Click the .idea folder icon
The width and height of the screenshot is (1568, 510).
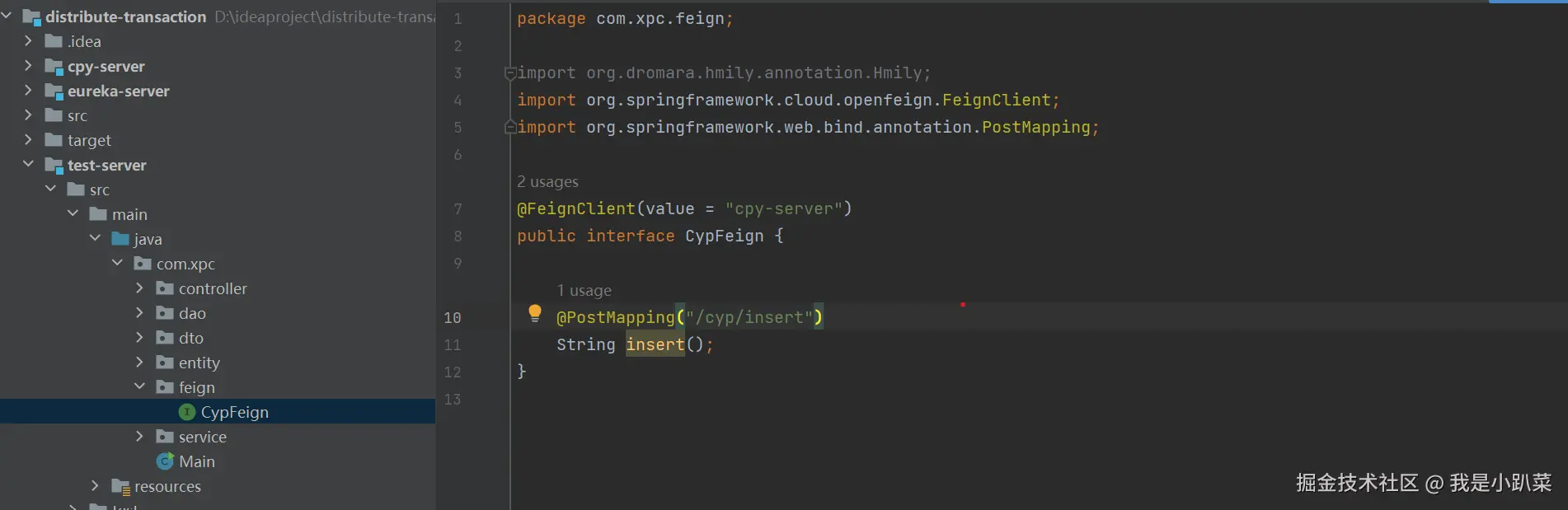point(54,41)
